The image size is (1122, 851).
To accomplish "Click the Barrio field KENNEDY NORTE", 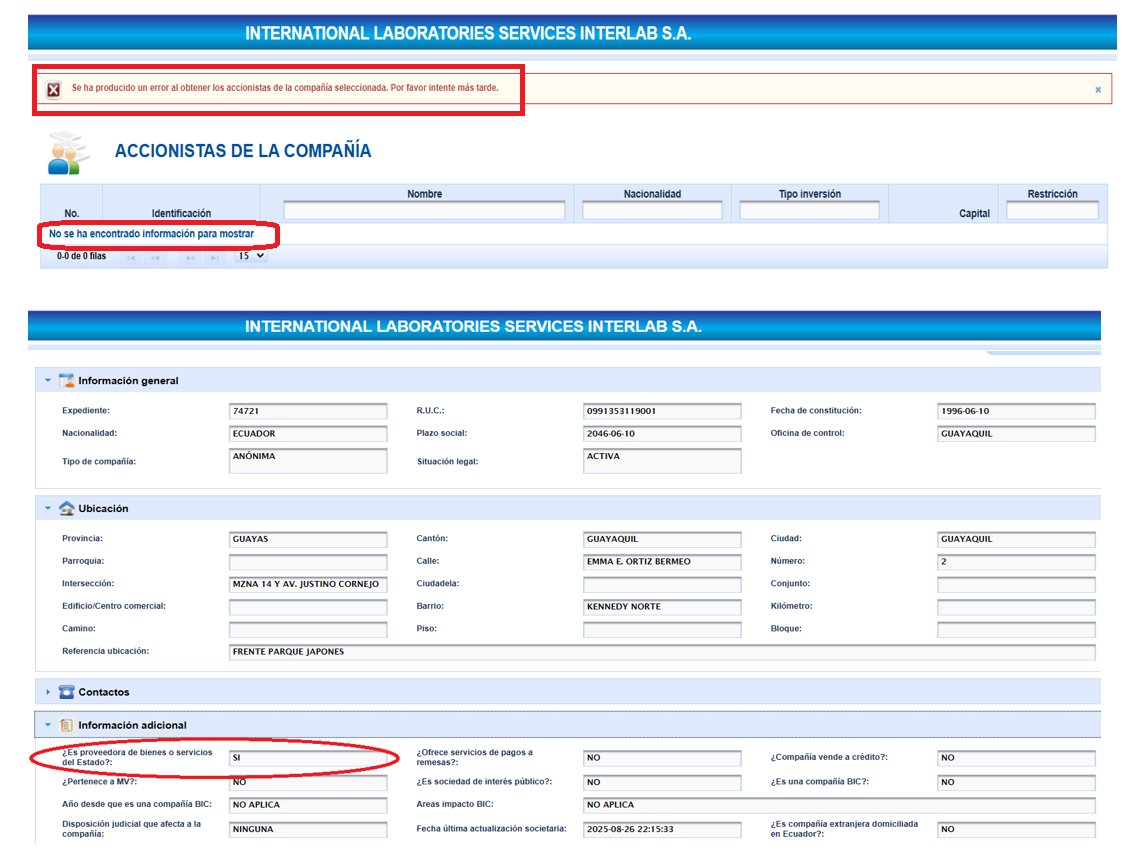I will pyautogui.click(x=662, y=606).
